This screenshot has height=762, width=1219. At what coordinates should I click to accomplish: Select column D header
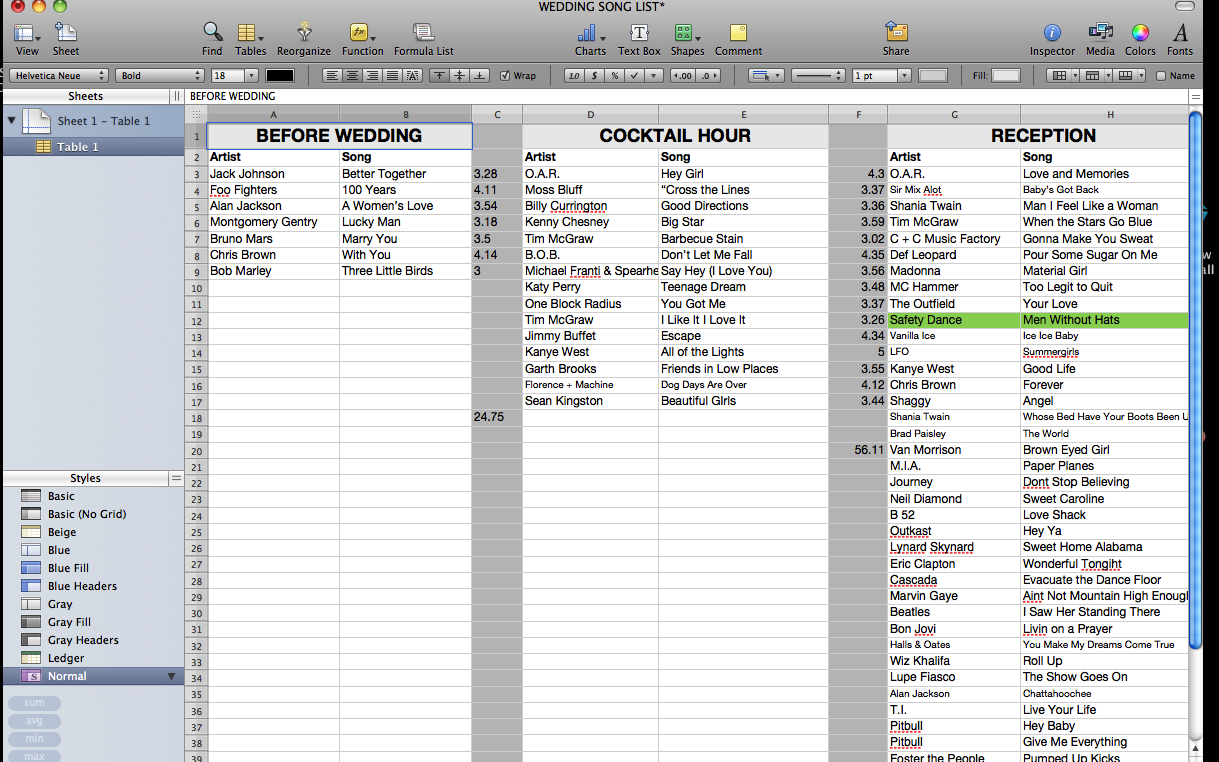[590, 114]
